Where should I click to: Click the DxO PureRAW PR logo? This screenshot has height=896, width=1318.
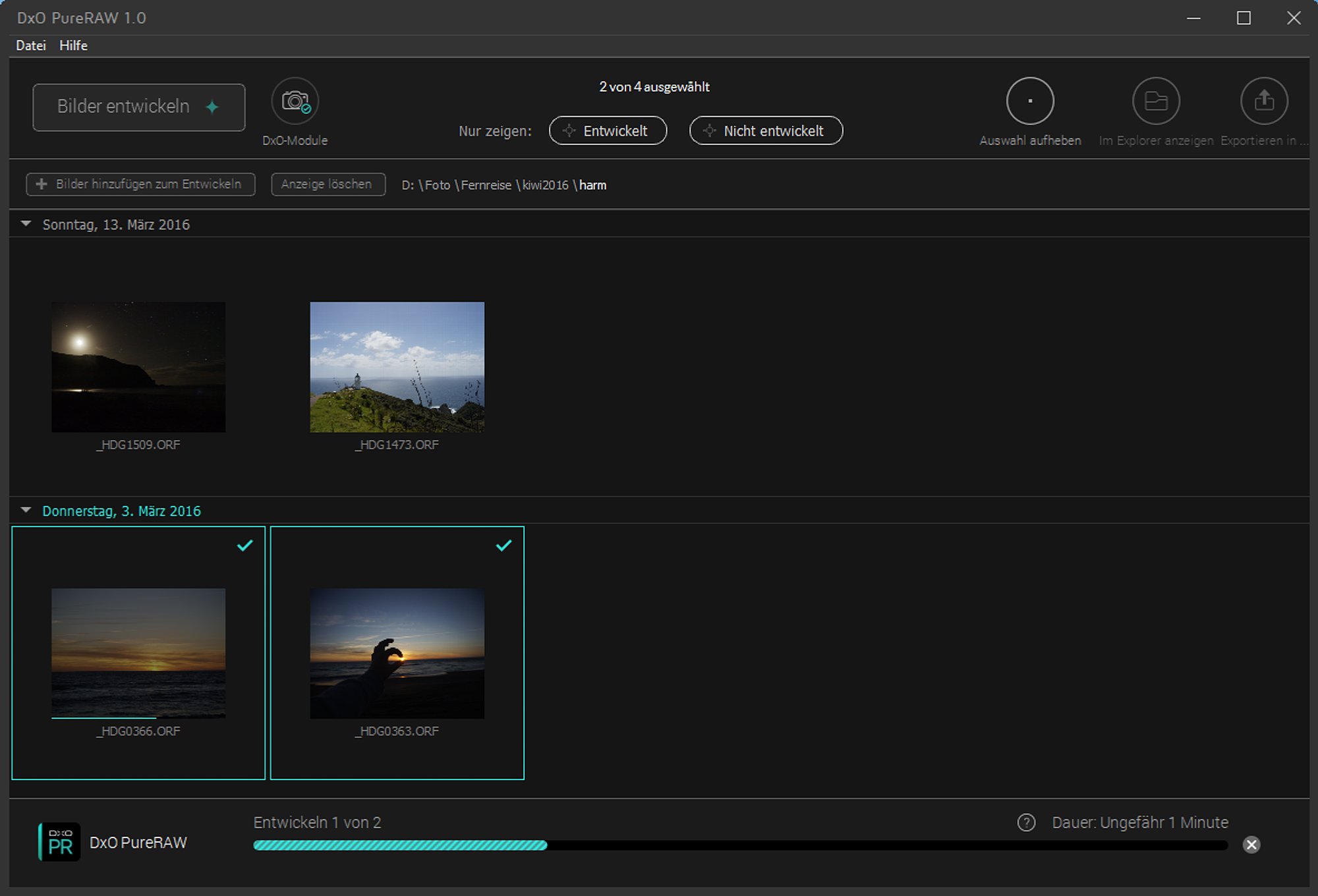coord(59,842)
